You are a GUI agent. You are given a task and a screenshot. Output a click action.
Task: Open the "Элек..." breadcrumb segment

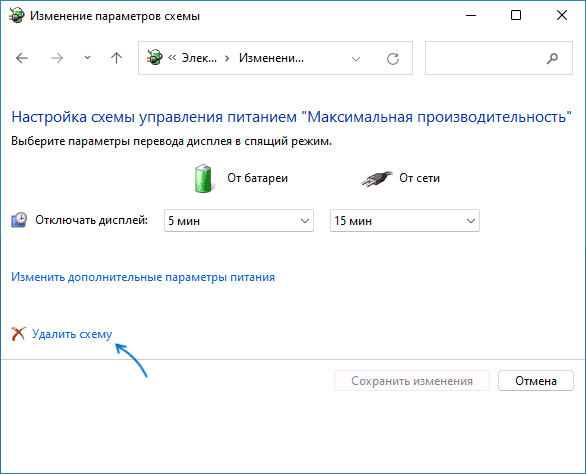click(x=199, y=58)
